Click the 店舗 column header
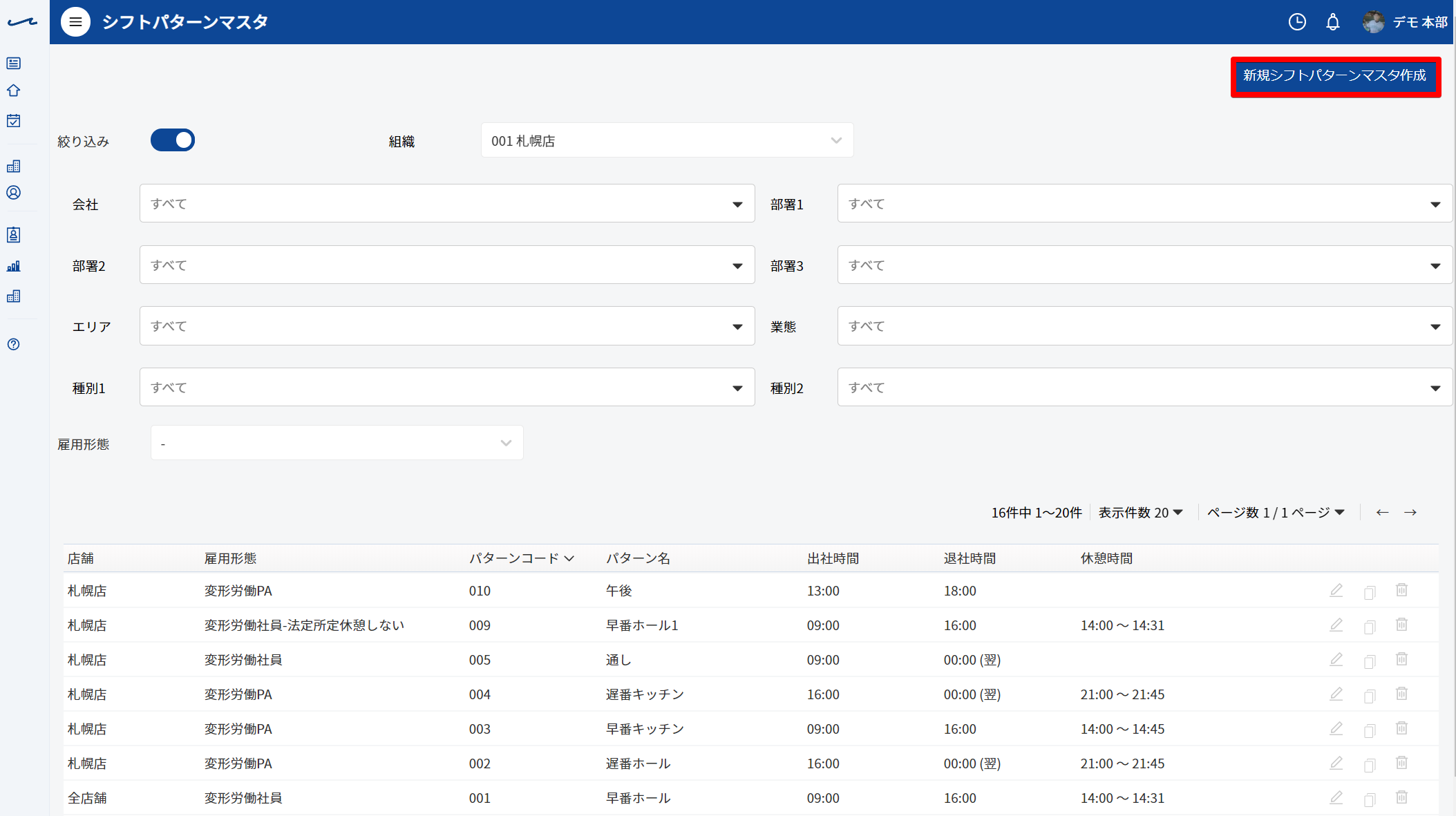Screen dimensions: 1456x816 [x=81, y=558]
